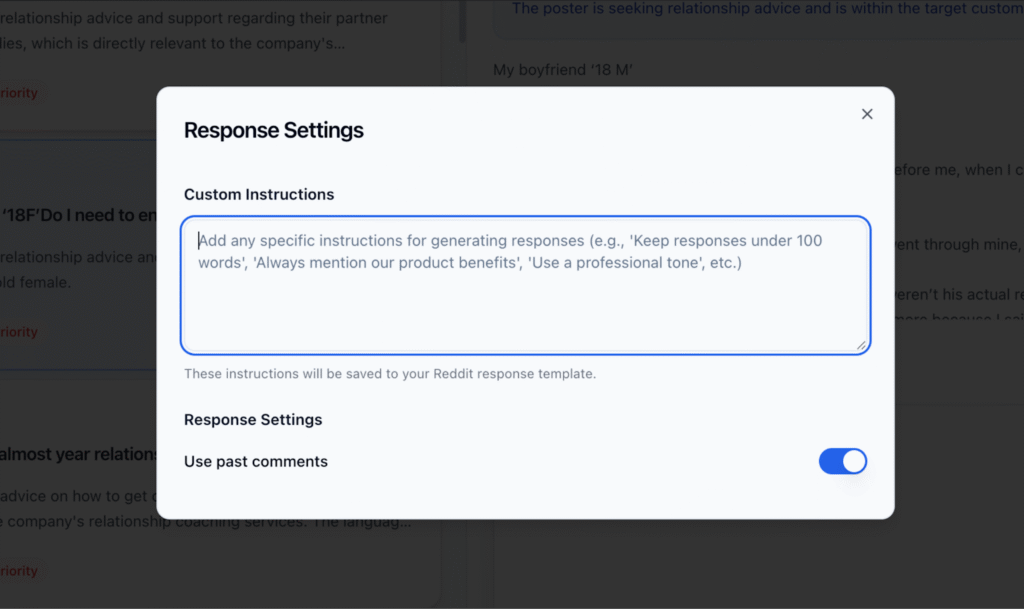Click the priority tag under the '18F' post
1024x609 pixels.
(x=19, y=332)
